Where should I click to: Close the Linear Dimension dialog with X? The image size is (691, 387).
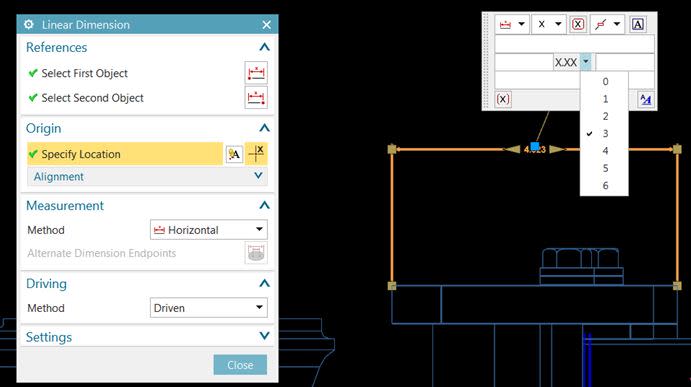pos(267,25)
